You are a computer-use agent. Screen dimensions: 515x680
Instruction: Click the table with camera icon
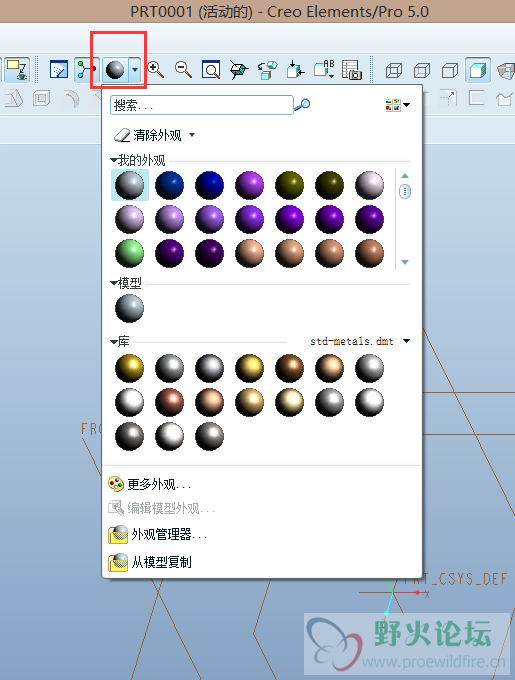[352, 70]
